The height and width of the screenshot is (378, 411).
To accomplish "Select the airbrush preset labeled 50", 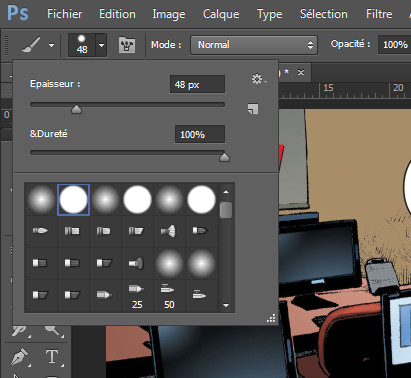I will [169, 296].
